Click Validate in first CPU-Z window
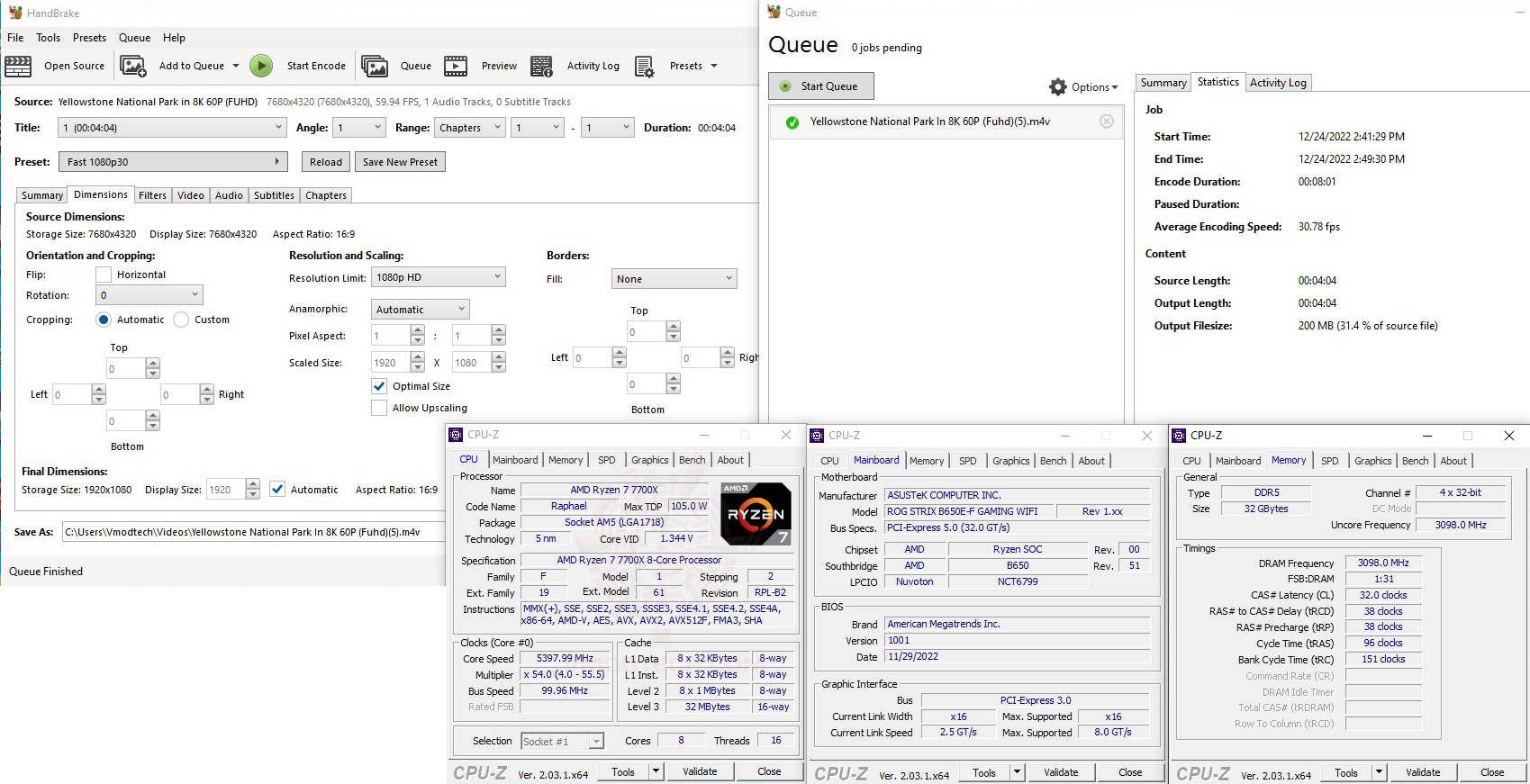Screen dimensions: 1530x784 (700, 771)
